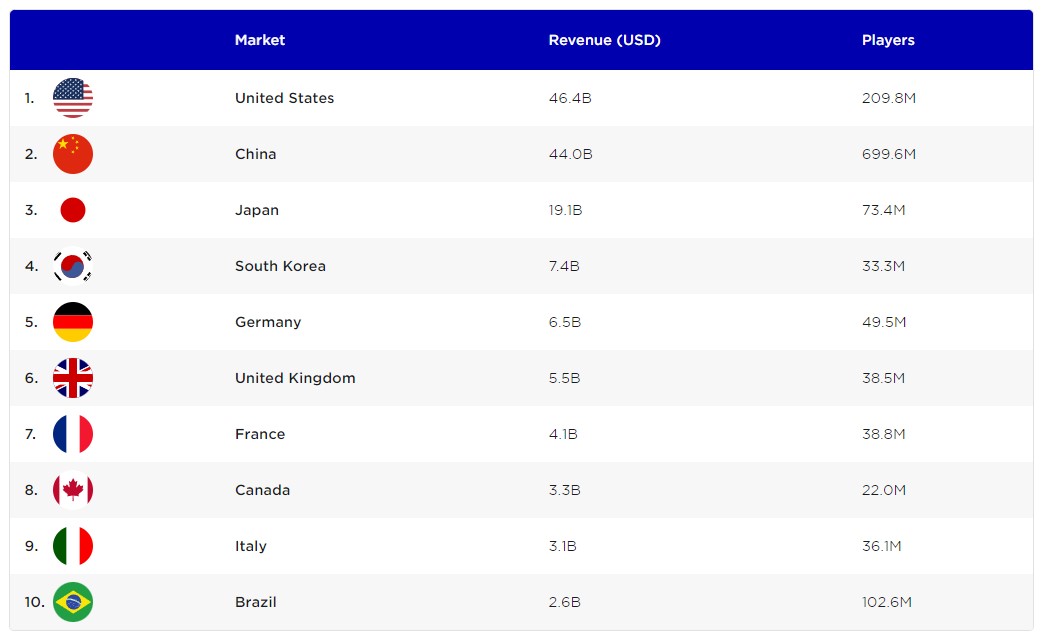Click the Players column header
The width and height of the screenshot is (1048, 643).
888,40
